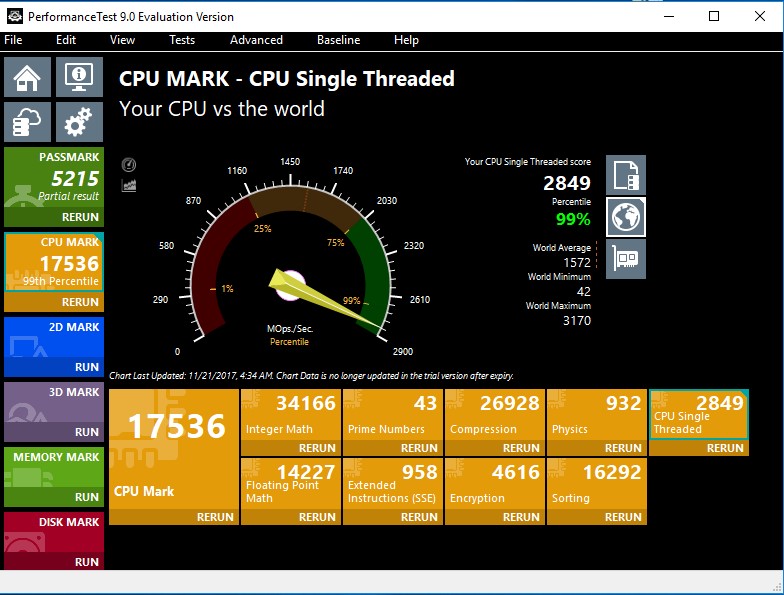This screenshot has height=595, width=784.
Task: Select the world globe comparison icon
Action: click(x=626, y=216)
